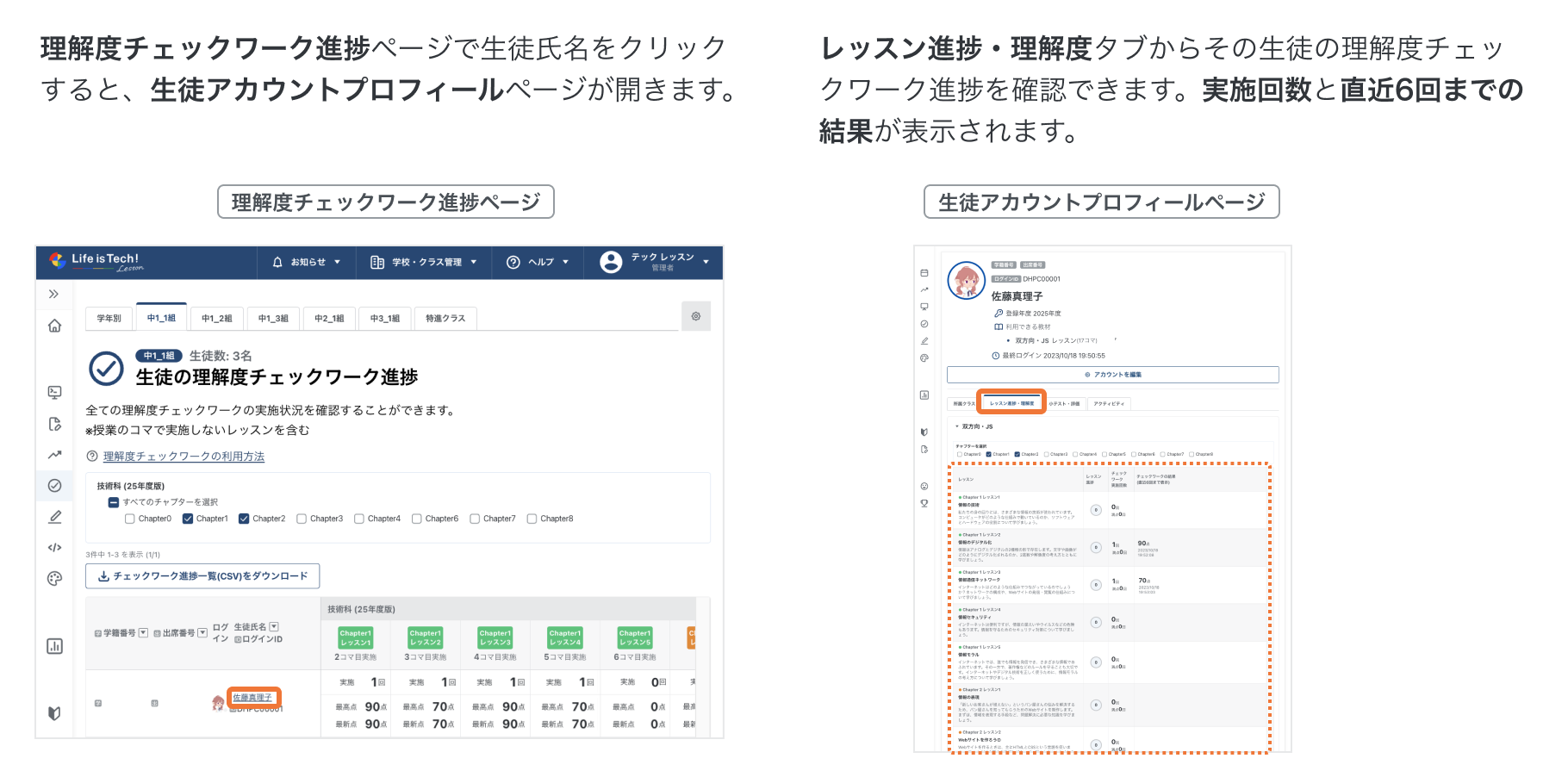
Task: Select the レッスン進捗・理解度 tab
Action: click(x=1011, y=403)
